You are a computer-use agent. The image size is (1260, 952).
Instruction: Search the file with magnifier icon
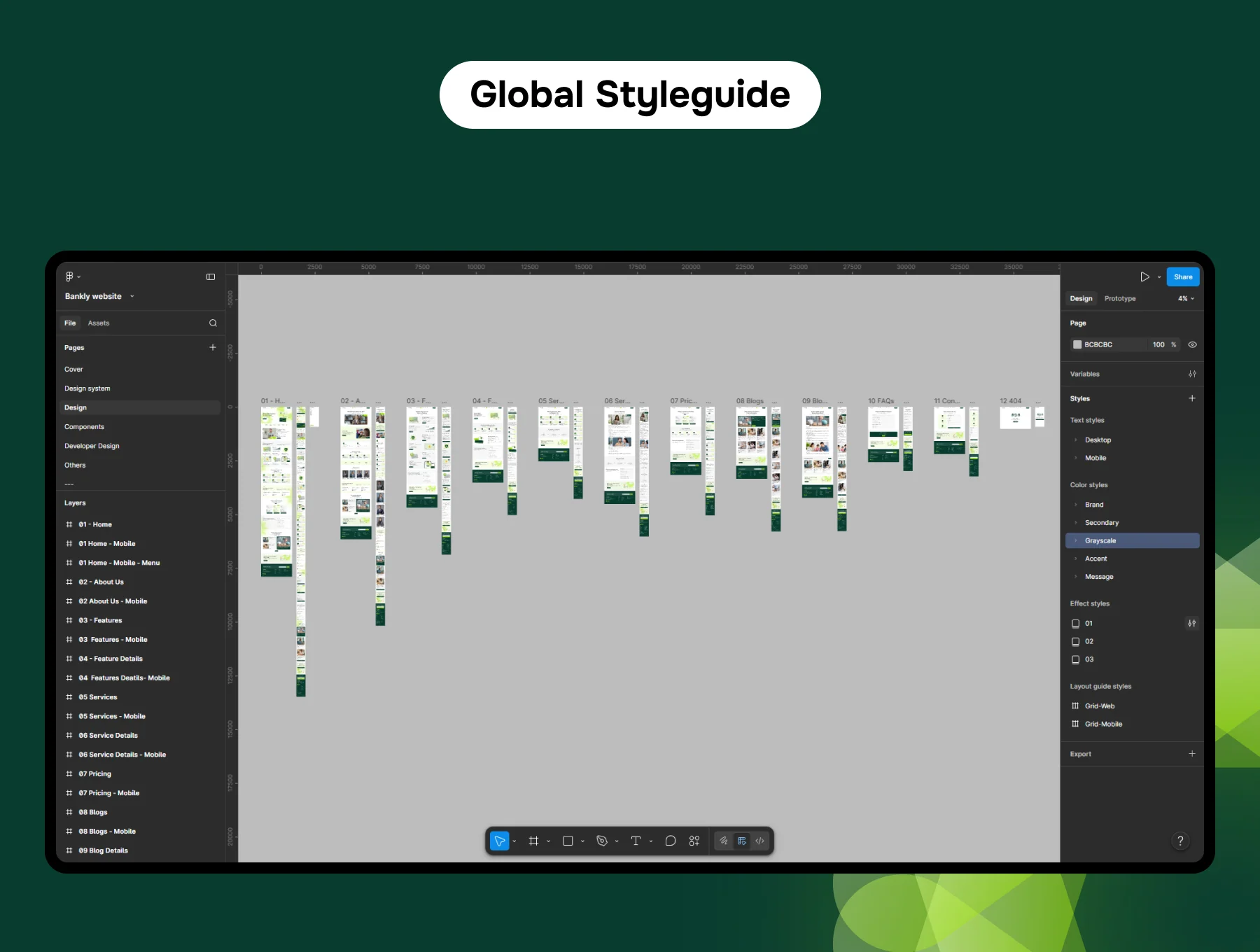pos(213,323)
